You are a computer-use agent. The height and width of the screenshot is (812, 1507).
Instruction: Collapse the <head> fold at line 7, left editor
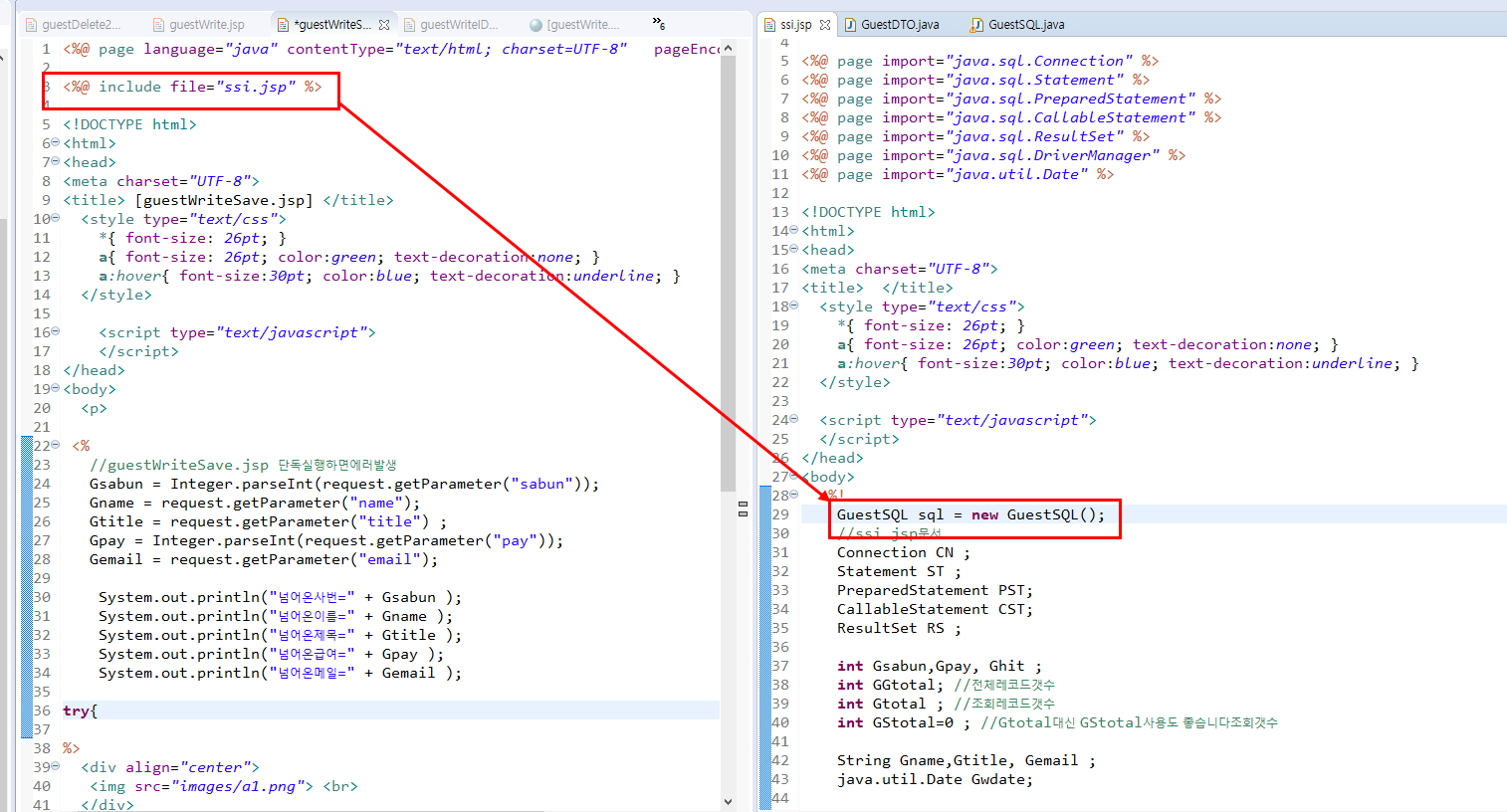[x=56, y=162]
